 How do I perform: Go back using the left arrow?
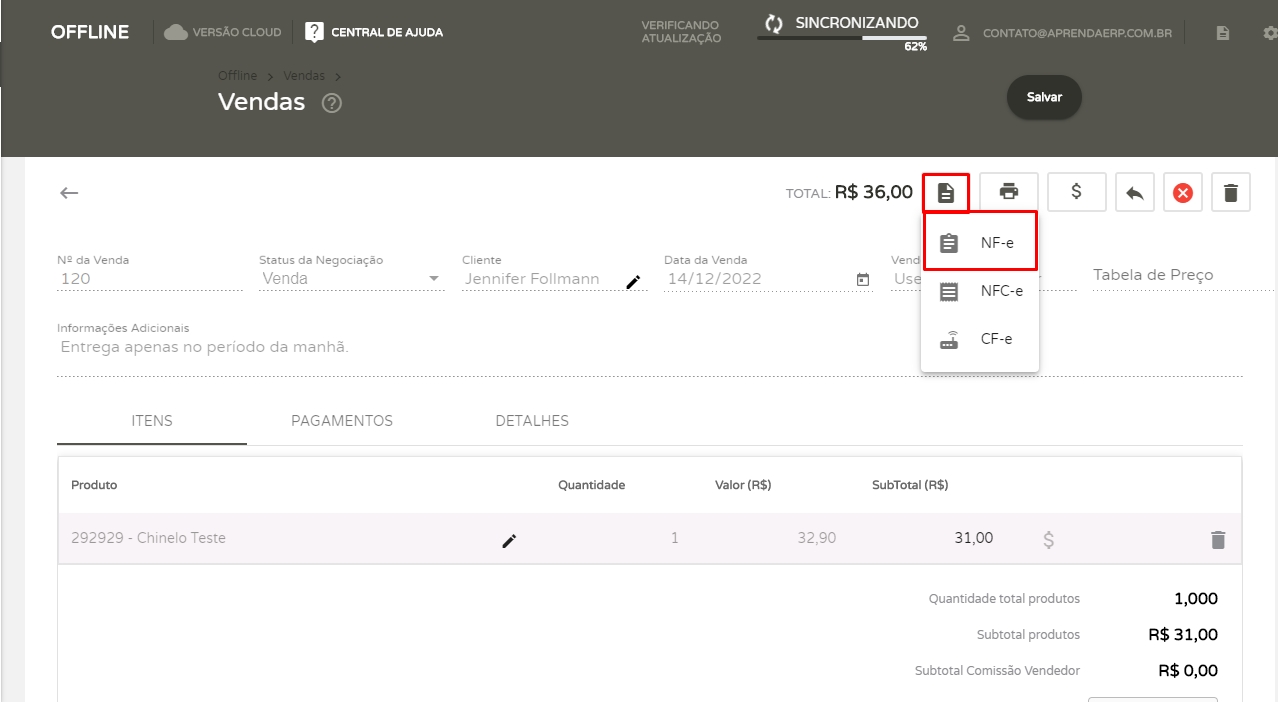[69, 193]
